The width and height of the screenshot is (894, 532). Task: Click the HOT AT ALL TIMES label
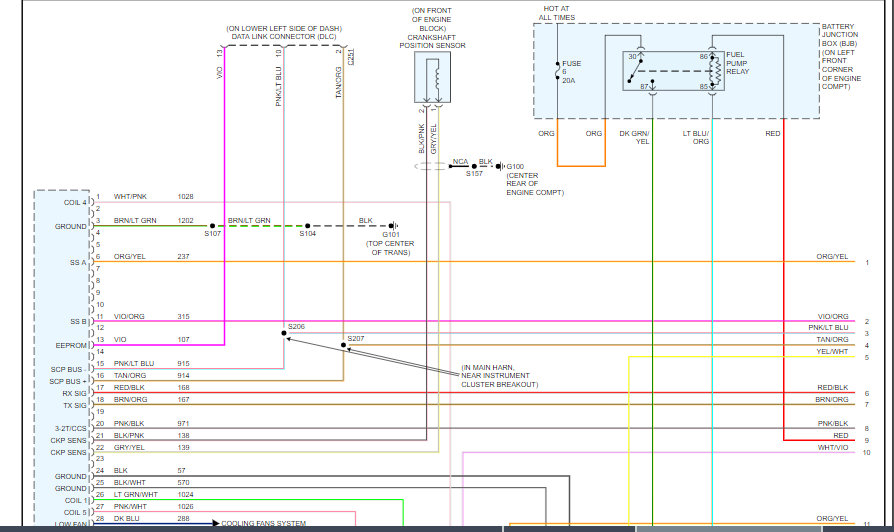pyautogui.click(x=556, y=13)
